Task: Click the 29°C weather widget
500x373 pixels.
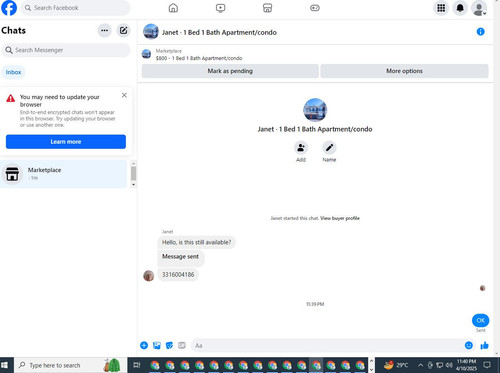Action: [x=396, y=365]
